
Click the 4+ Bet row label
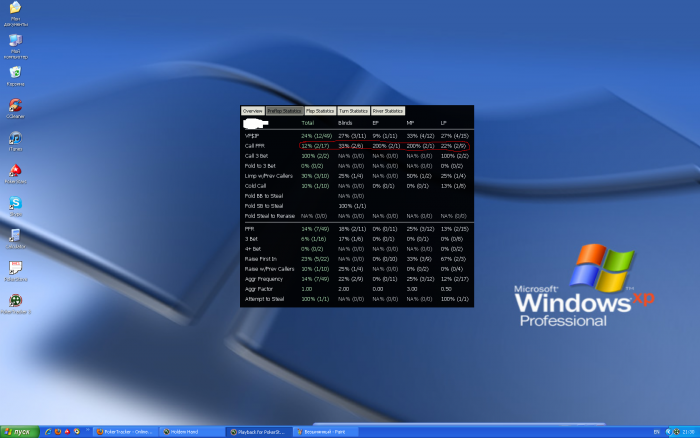pos(253,249)
